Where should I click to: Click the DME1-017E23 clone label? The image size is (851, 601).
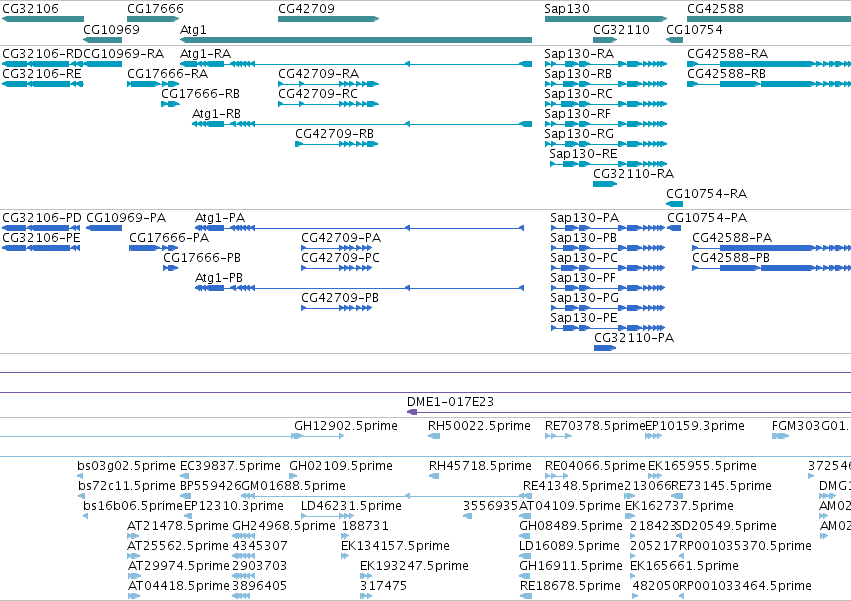pos(450,402)
